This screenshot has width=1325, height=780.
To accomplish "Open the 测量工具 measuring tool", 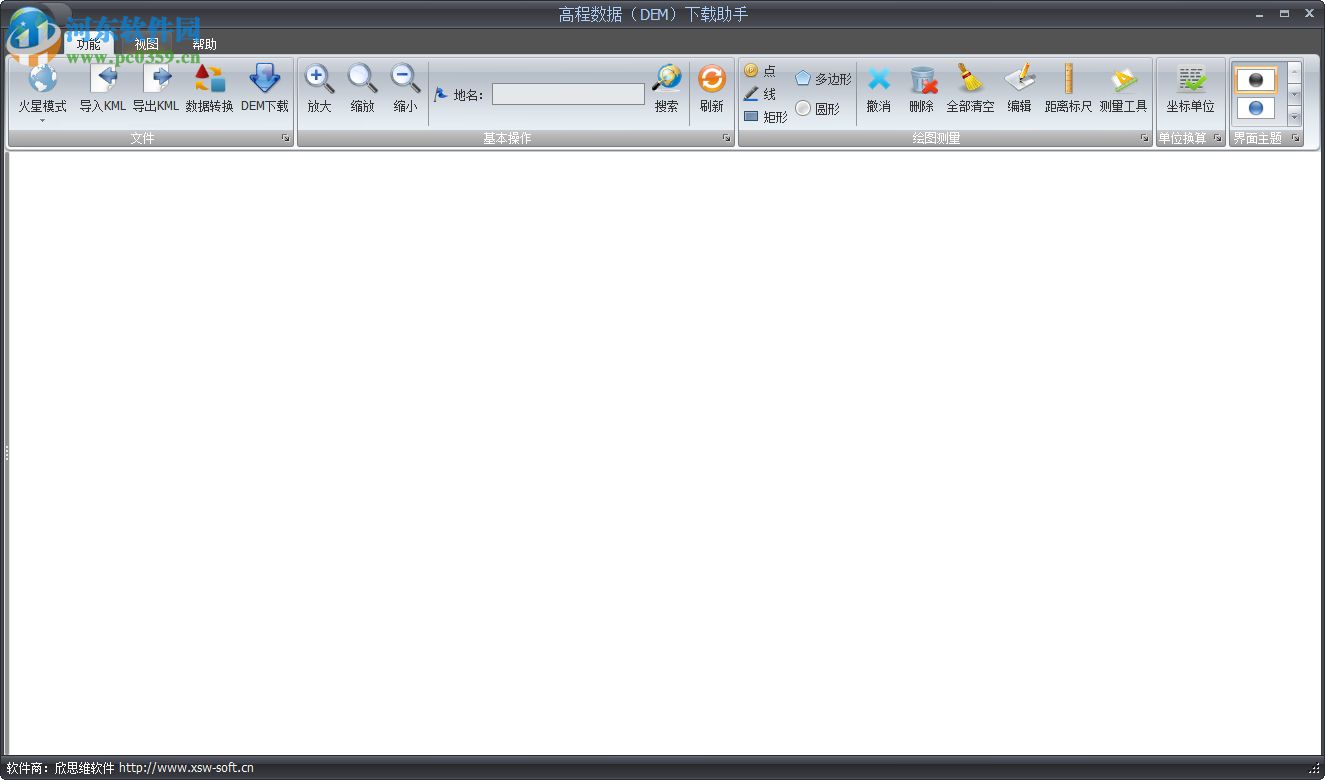I will tap(1123, 88).
